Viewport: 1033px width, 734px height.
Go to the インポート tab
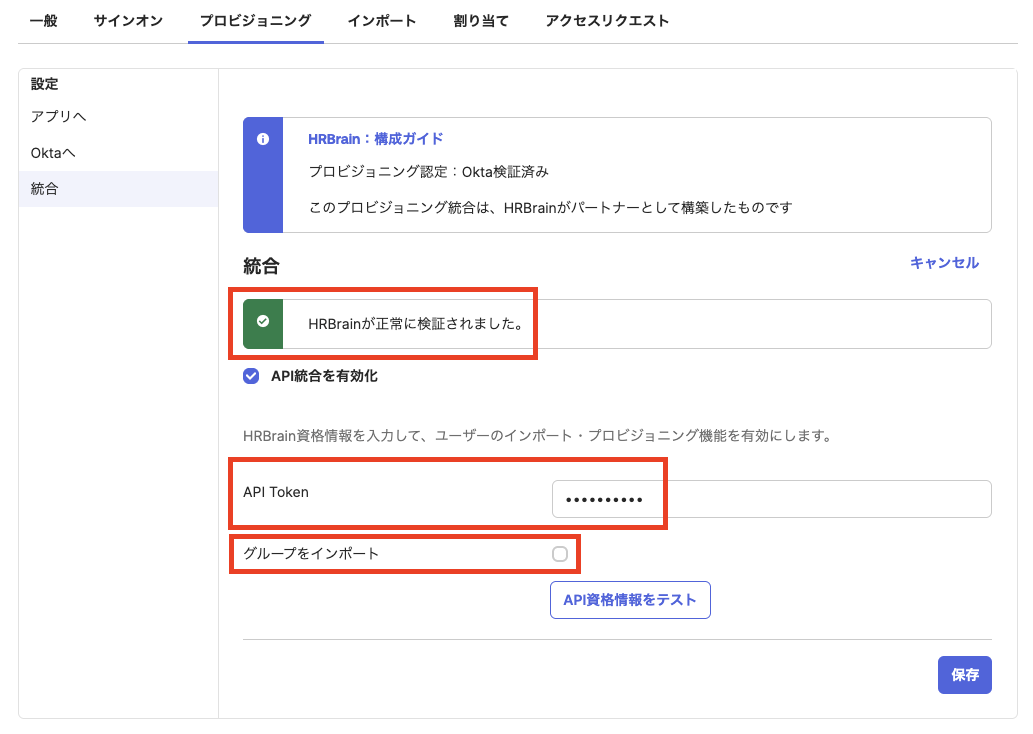tap(382, 21)
